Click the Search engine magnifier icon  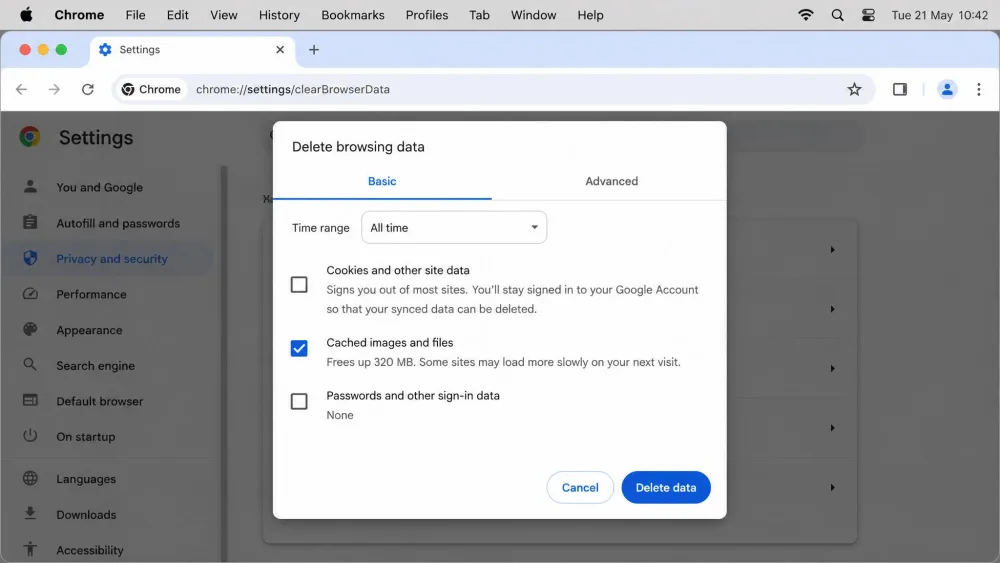pos(30,365)
